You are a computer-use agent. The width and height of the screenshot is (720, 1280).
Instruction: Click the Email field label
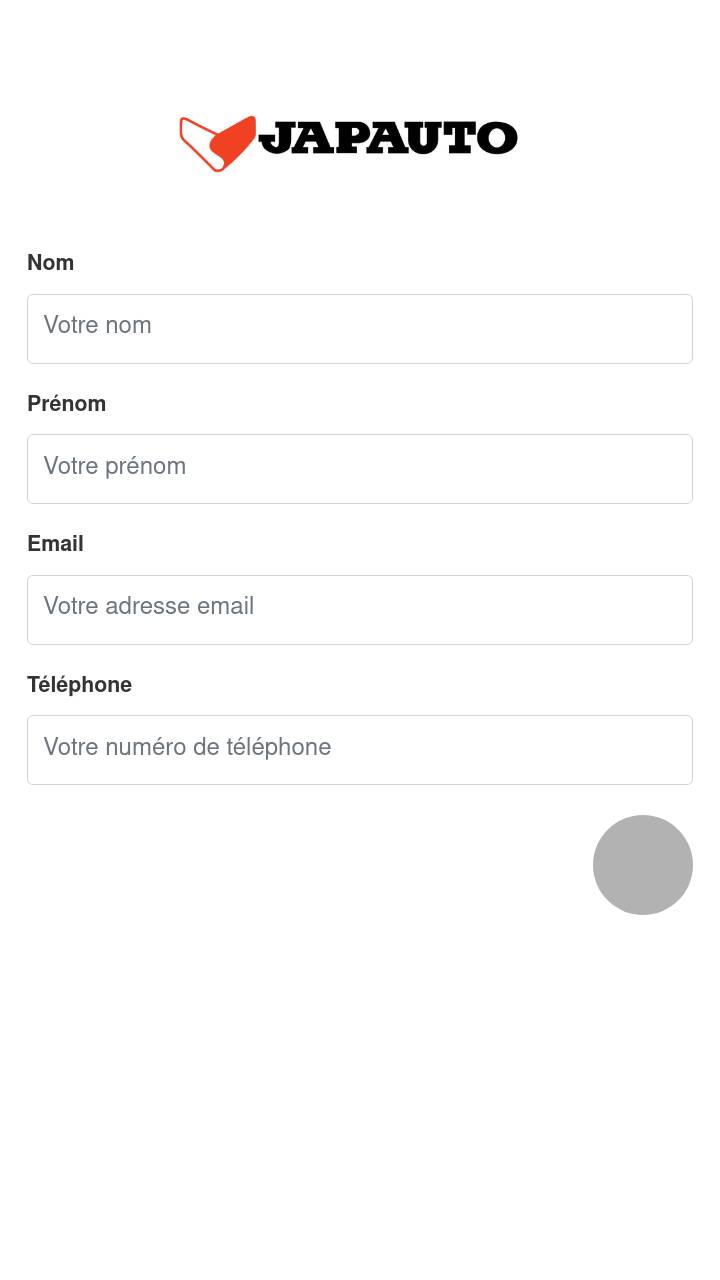pos(56,544)
